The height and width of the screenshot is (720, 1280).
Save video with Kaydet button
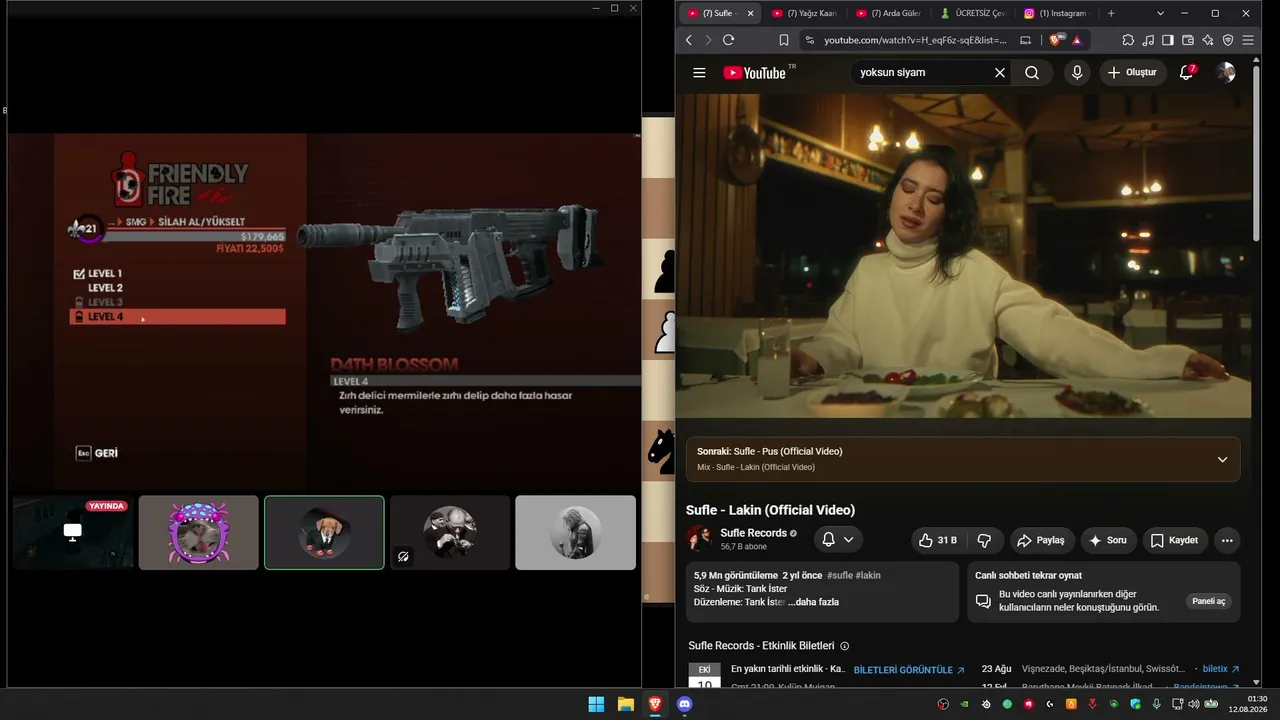pyautogui.click(x=1175, y=540)
